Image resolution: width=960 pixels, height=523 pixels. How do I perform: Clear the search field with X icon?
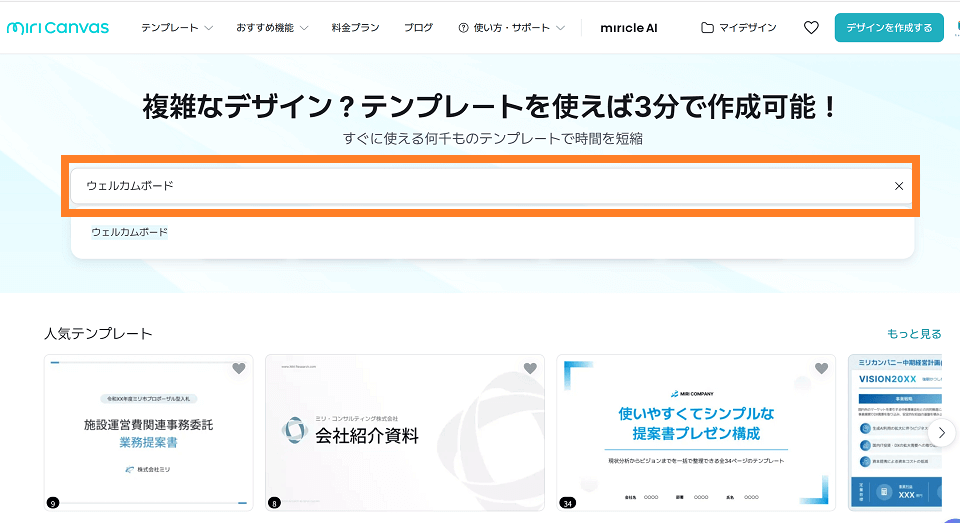898,186
